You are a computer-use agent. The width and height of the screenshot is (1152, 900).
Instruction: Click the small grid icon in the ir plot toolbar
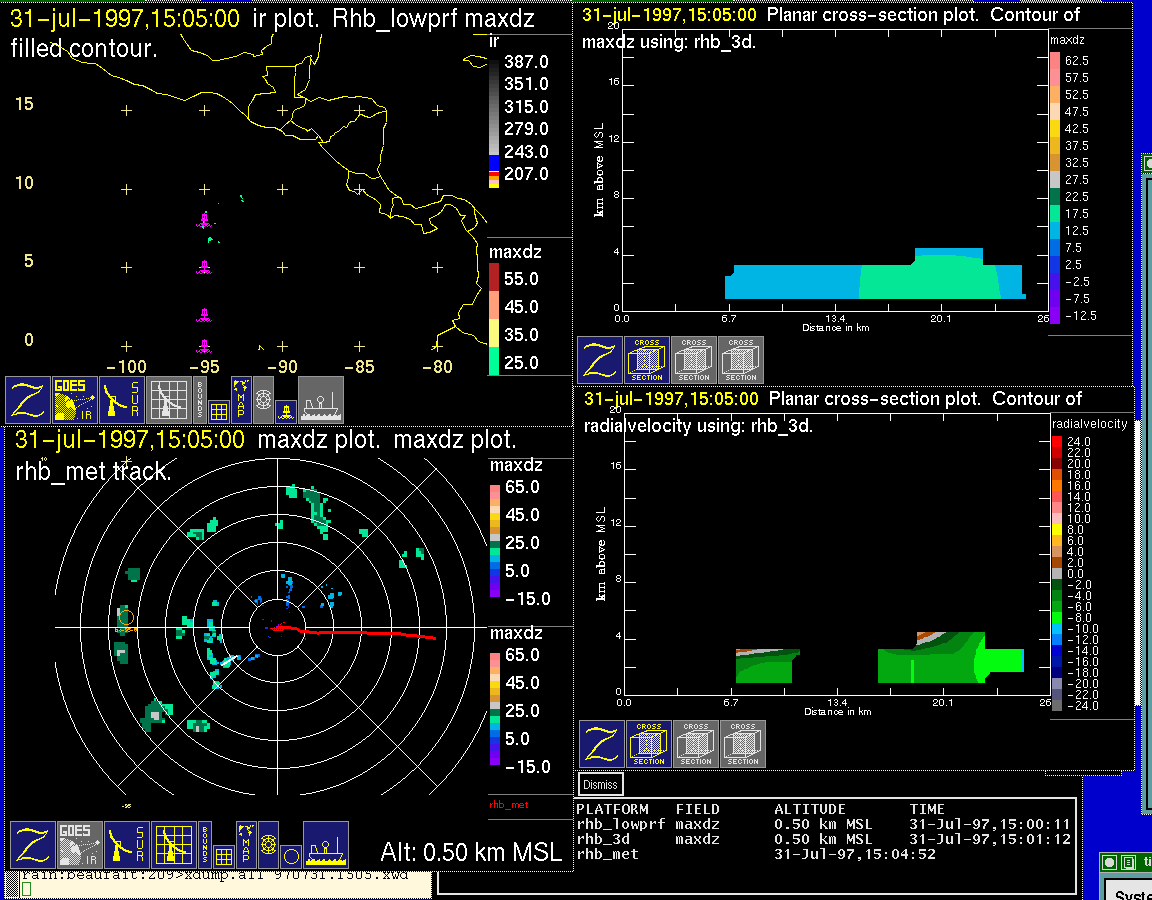[x=219, y=410]
